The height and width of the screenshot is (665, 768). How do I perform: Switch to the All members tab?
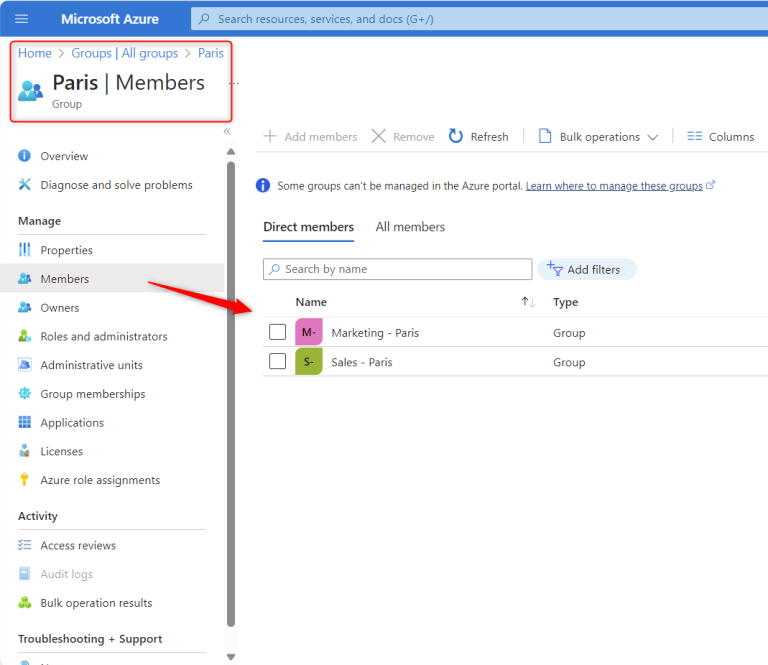410,227
